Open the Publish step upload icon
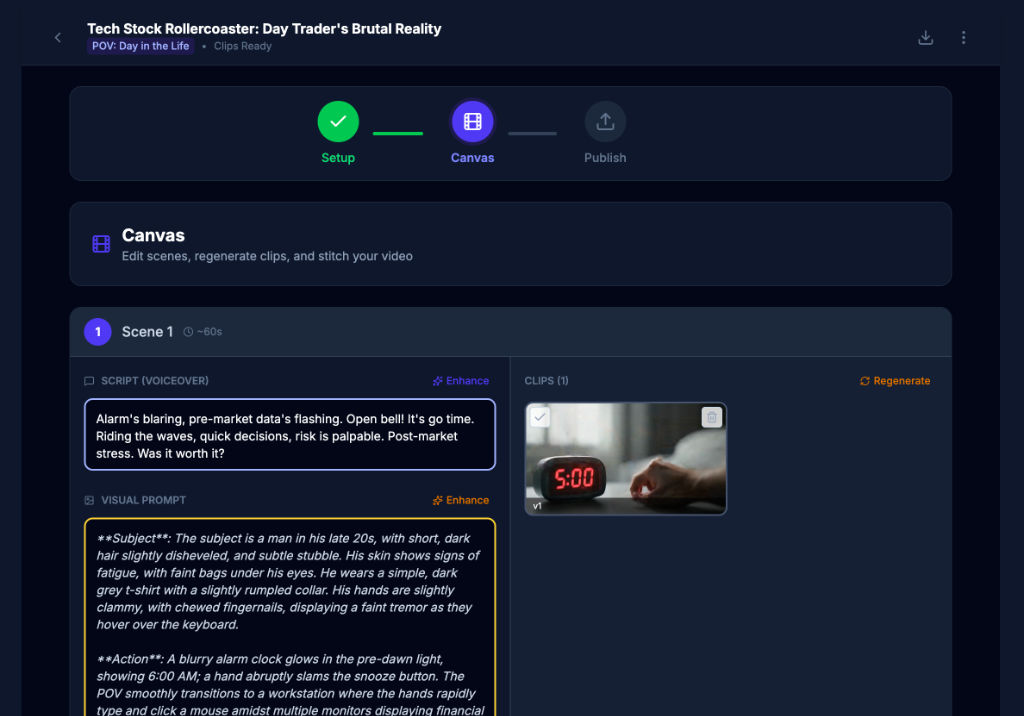 point(605,120)
